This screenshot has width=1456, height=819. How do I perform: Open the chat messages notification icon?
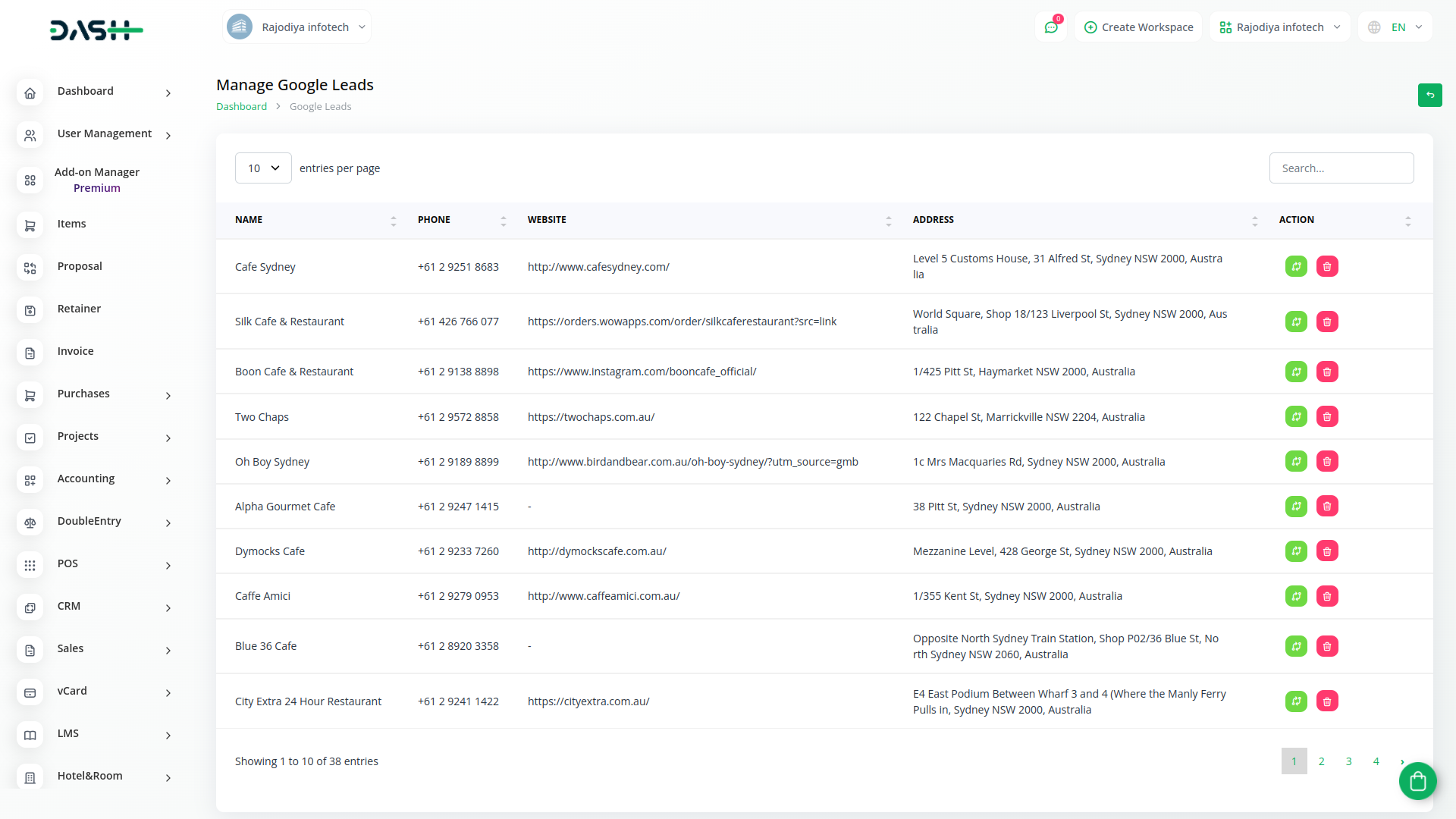(1051, 27)
